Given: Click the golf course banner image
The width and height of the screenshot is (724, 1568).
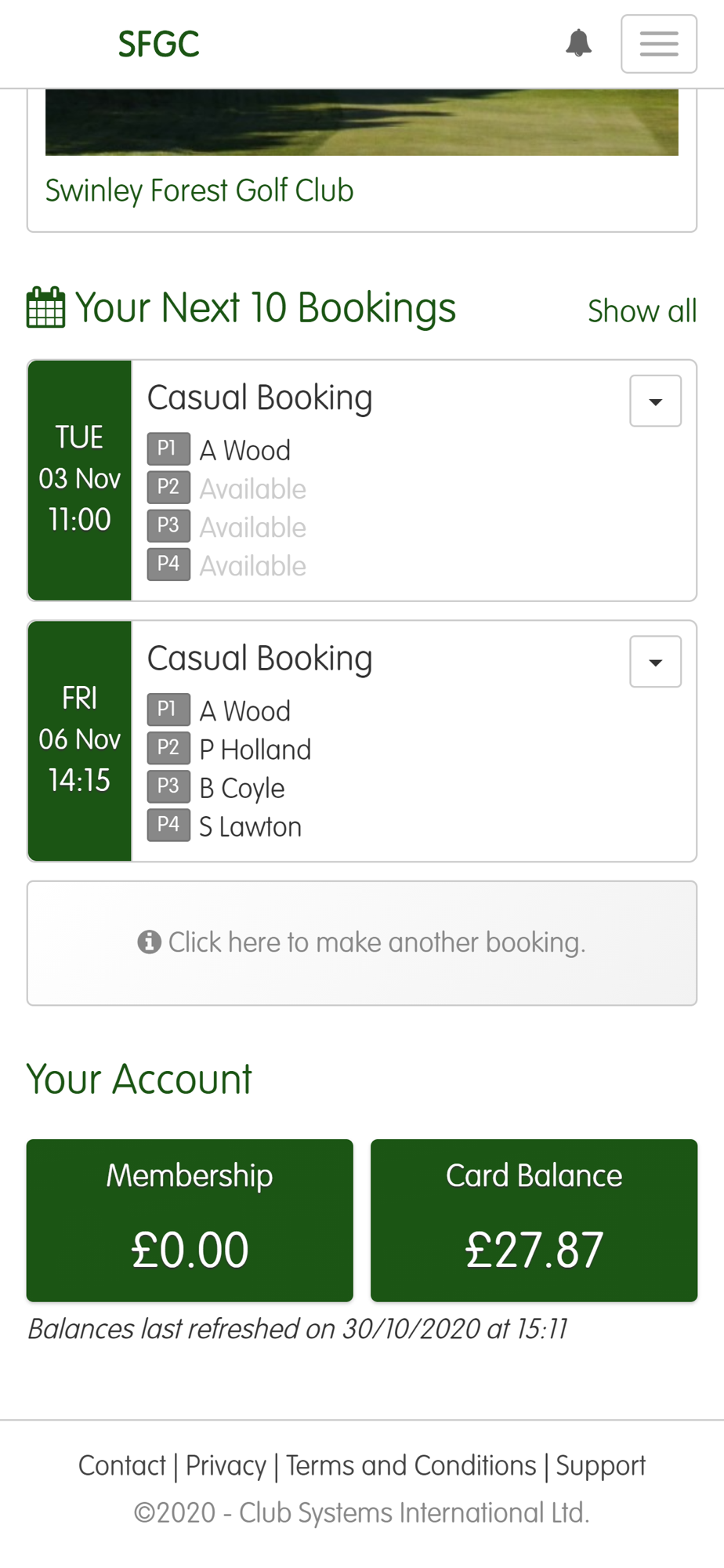Looking at the screenshot, I should [361, 122].
